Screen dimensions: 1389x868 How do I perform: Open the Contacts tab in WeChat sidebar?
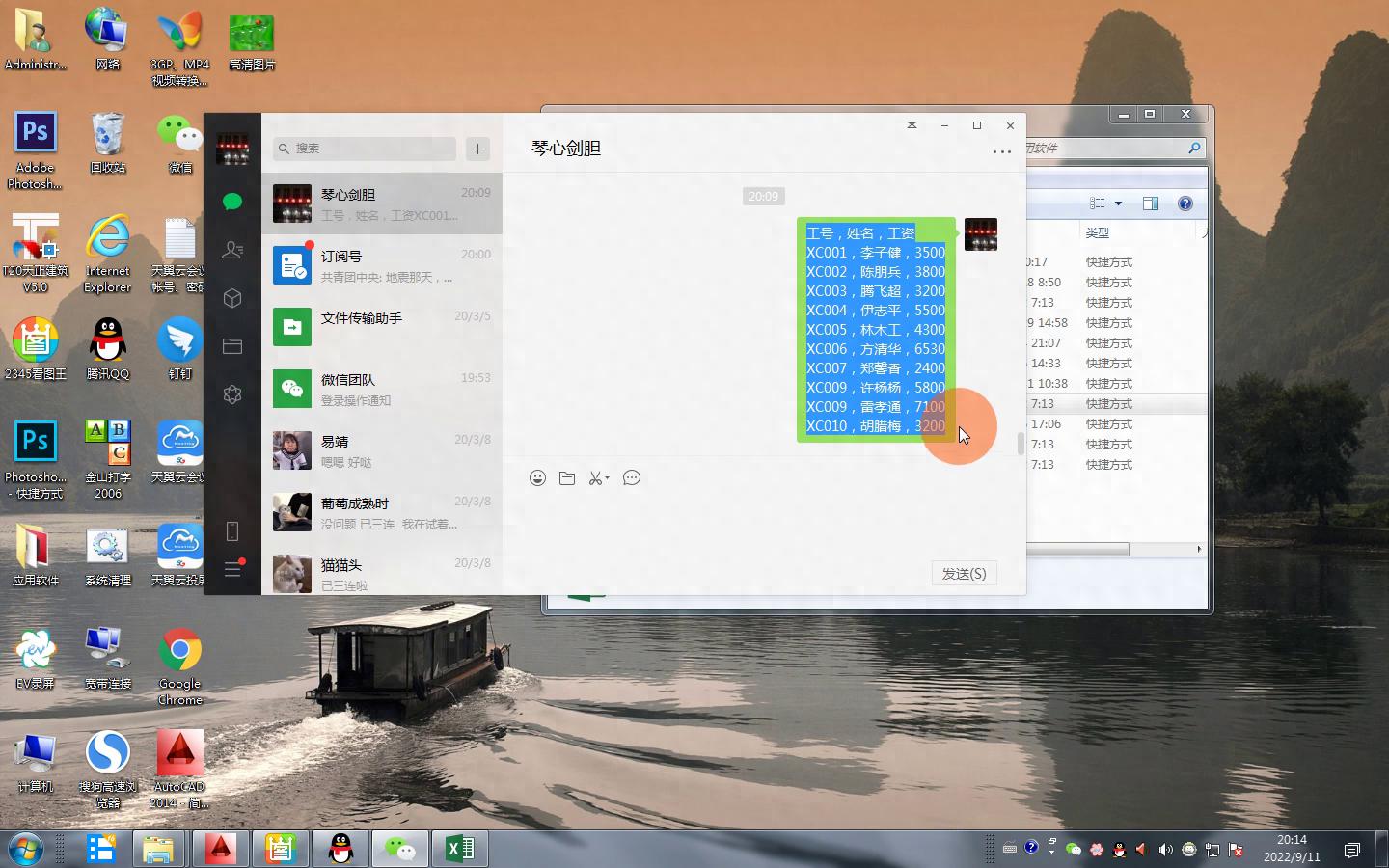231,250
